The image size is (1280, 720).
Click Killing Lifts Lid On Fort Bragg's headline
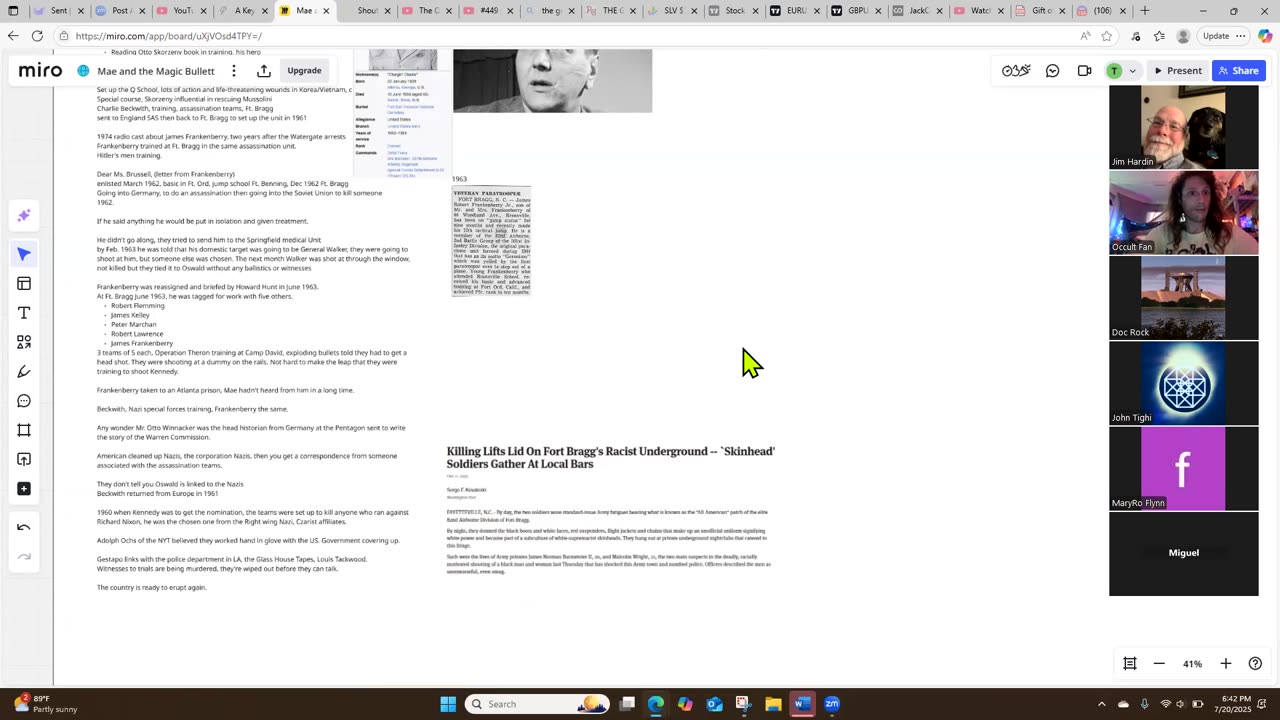click(611, 457)
